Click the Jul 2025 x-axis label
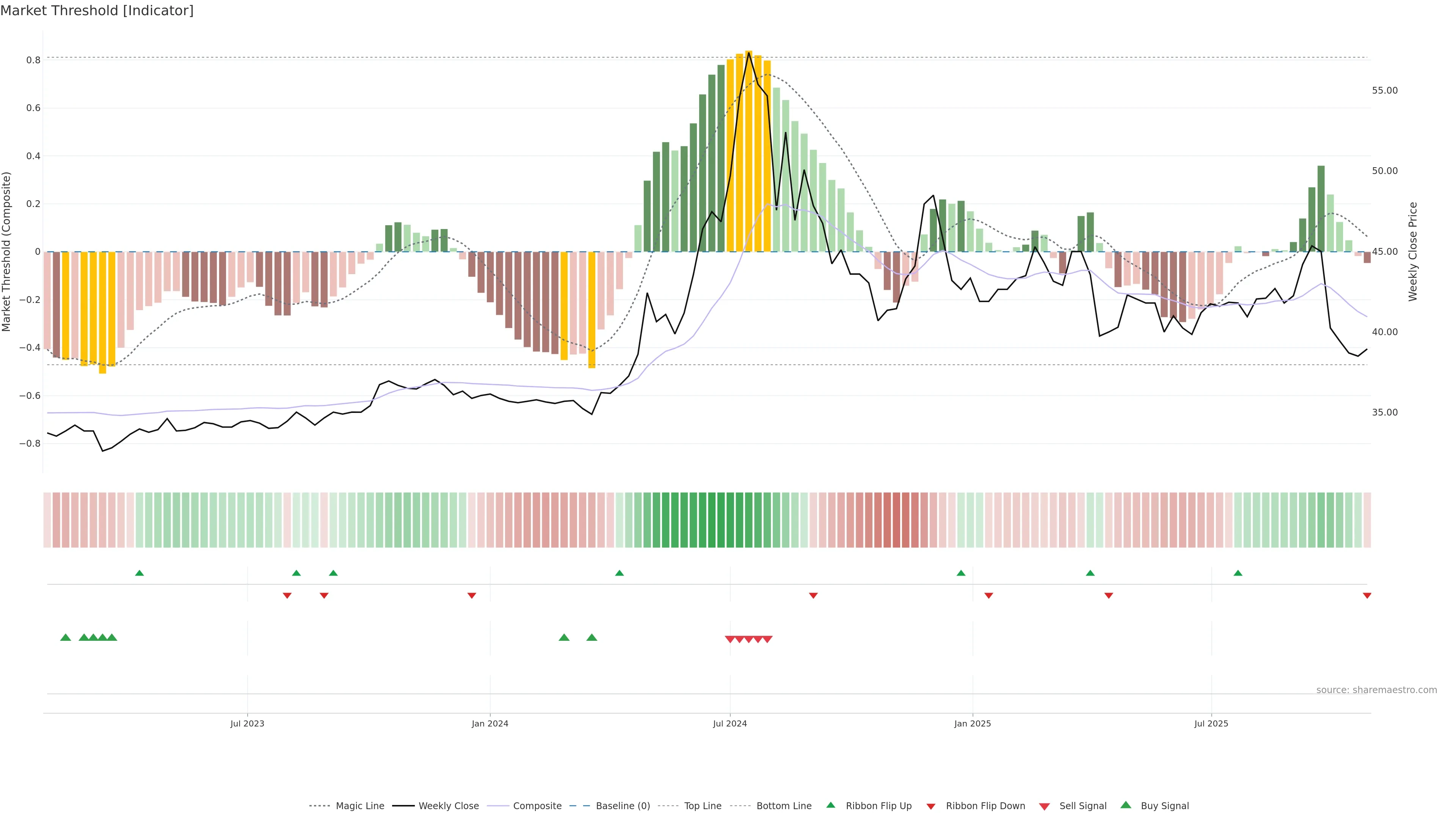 [1211, 723]
